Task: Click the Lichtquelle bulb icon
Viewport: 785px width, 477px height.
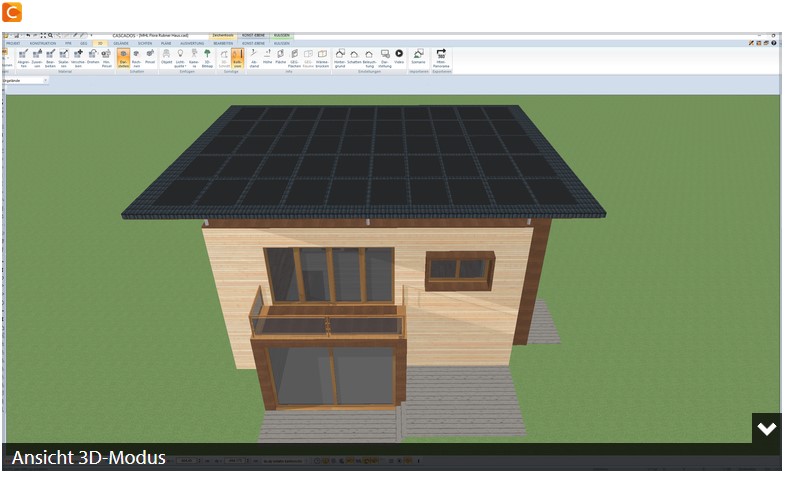Action: click(180, 58)
